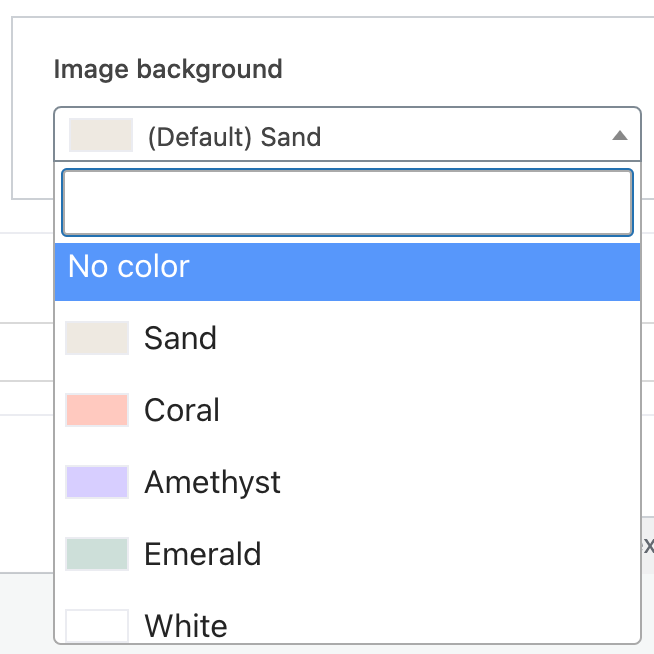Focus the dropdown search text box

[347, 202]
